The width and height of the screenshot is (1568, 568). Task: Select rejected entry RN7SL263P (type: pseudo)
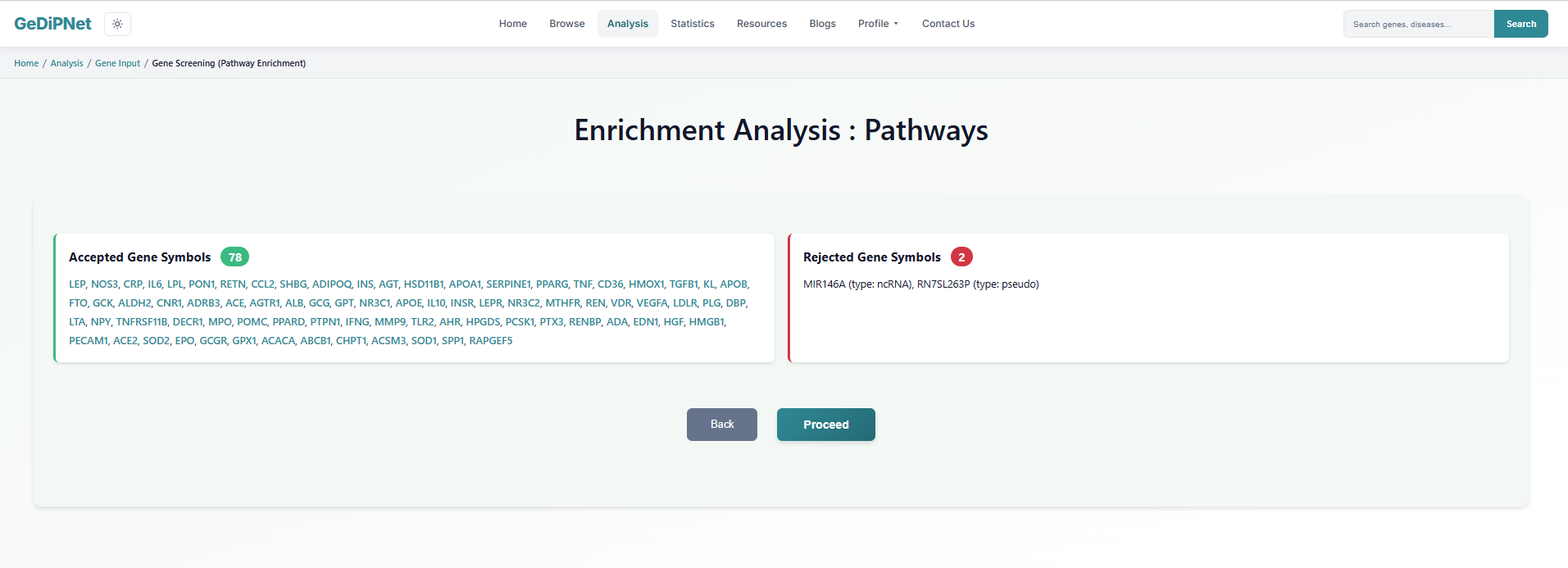tap(978, 284)
